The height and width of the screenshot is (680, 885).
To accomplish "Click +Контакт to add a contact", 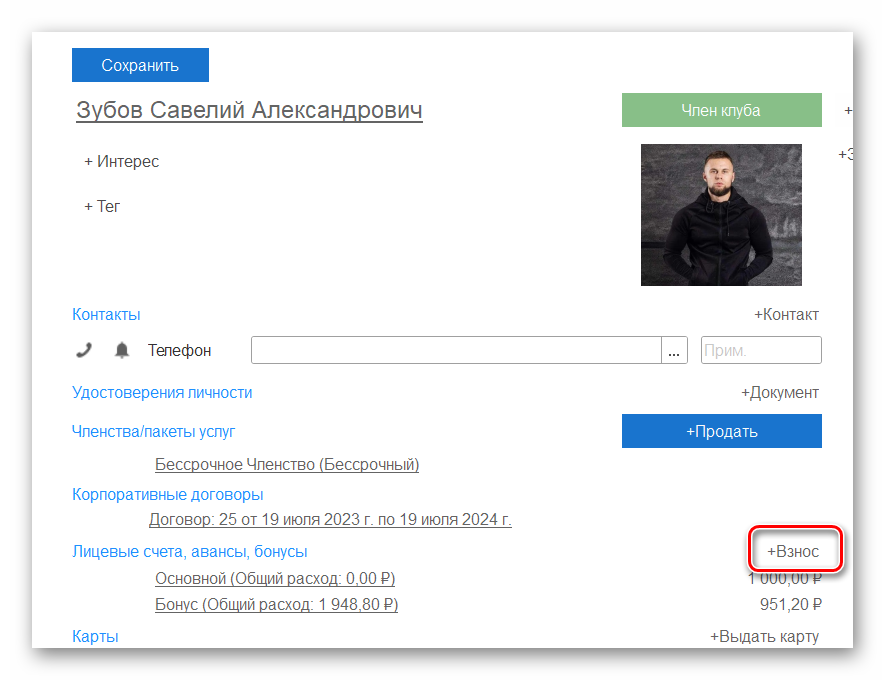I will click(786, 314).
